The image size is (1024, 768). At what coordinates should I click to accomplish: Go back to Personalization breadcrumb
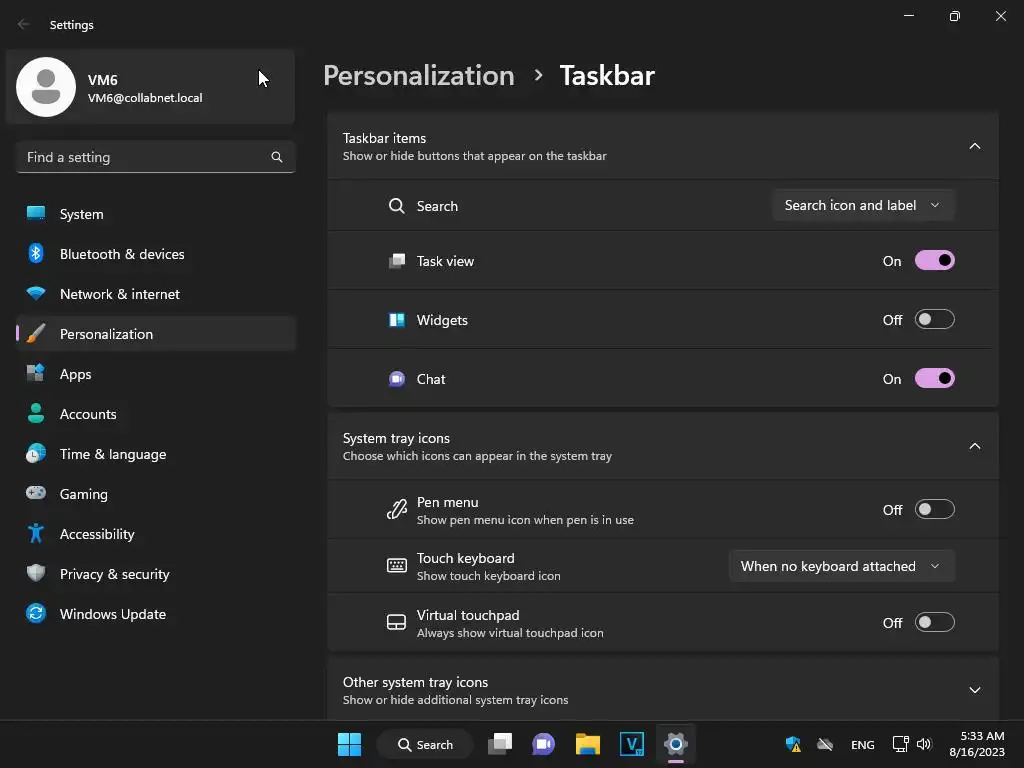[419, 76]
